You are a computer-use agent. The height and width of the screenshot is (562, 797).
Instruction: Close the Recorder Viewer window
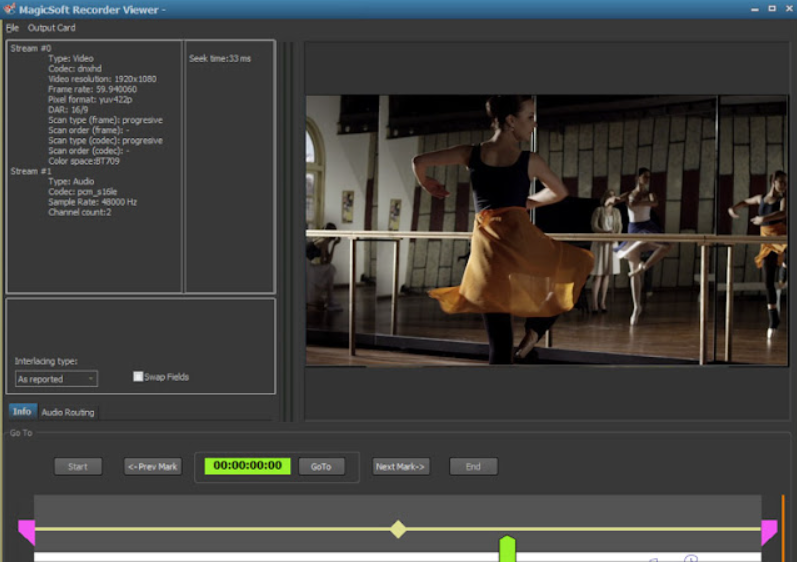(789, 9)
